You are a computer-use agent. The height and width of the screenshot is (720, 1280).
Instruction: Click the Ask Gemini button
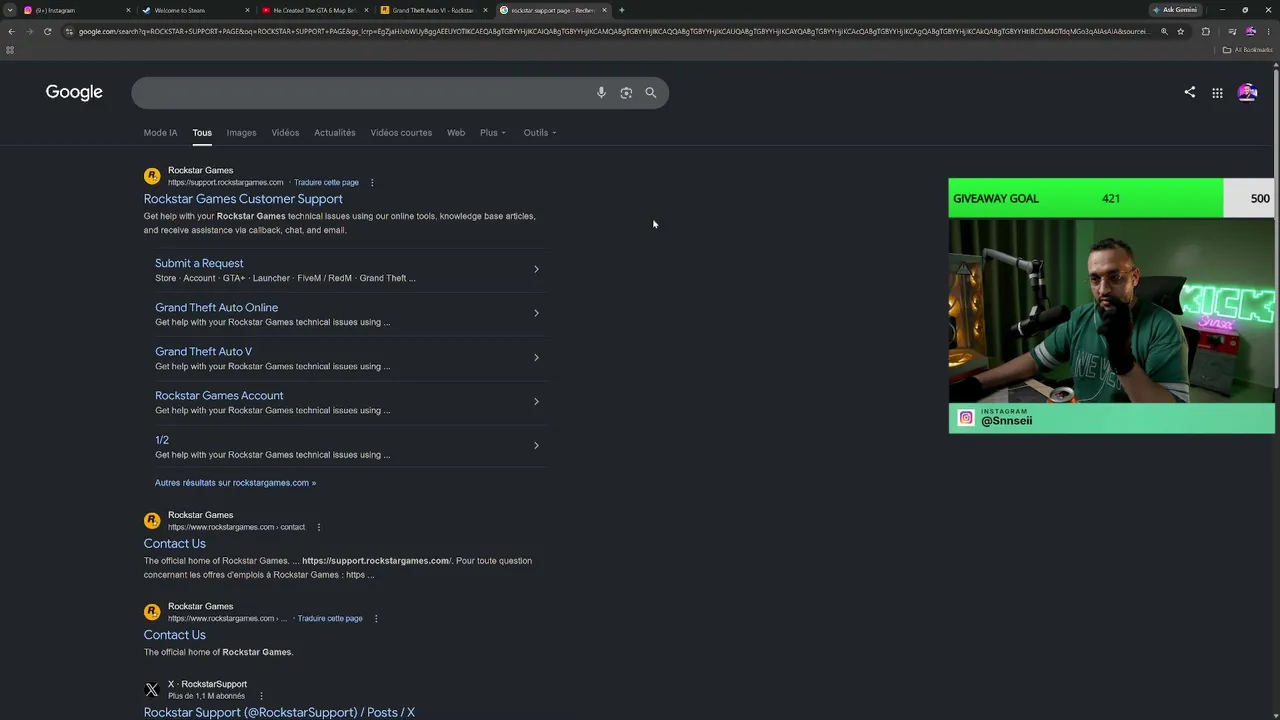coord(1175,10)
